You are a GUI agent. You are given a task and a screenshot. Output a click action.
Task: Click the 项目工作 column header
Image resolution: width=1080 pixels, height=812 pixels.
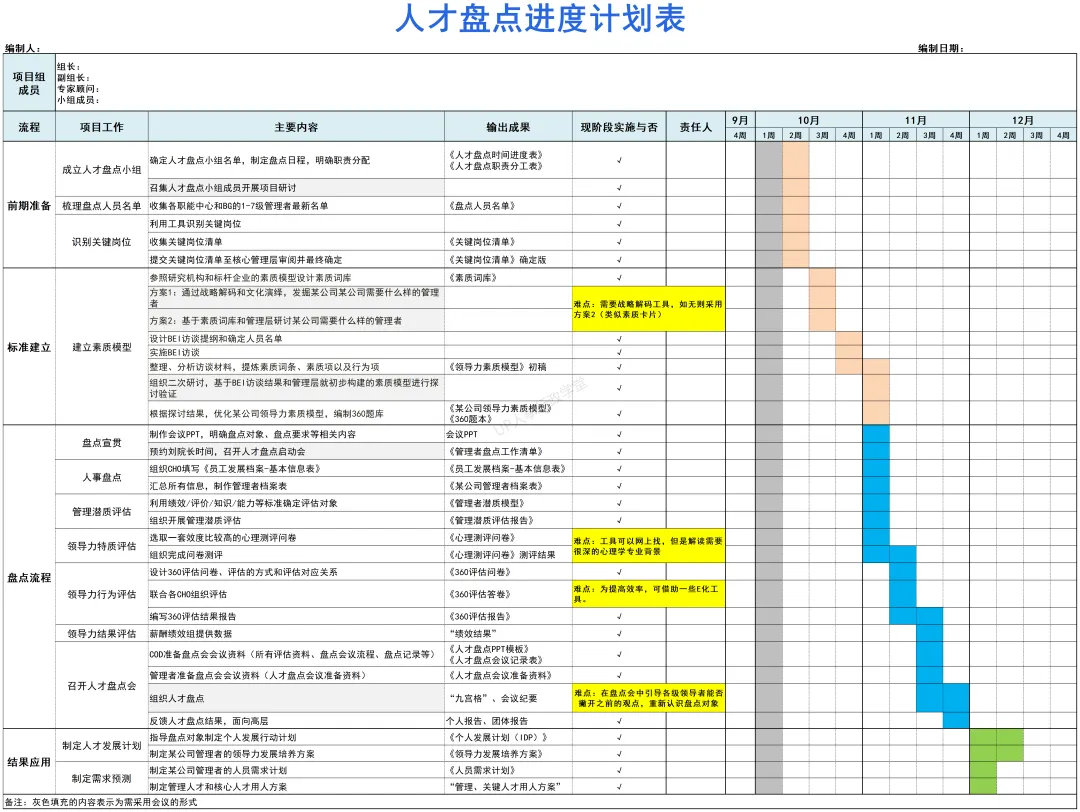pos(102,127)
